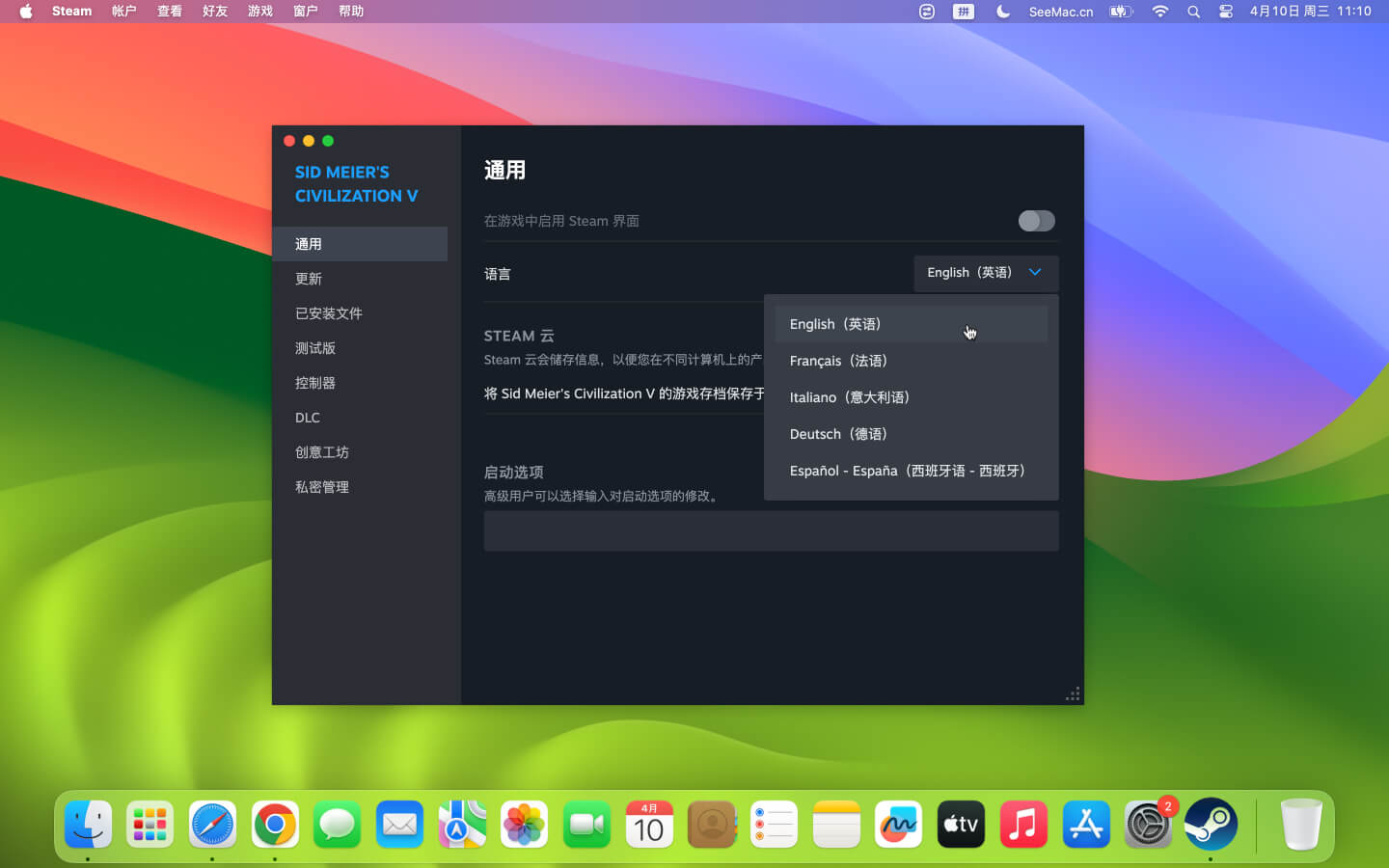Open Control Center in menu bar
The image size is (1389, 868).
[1225, 12]
